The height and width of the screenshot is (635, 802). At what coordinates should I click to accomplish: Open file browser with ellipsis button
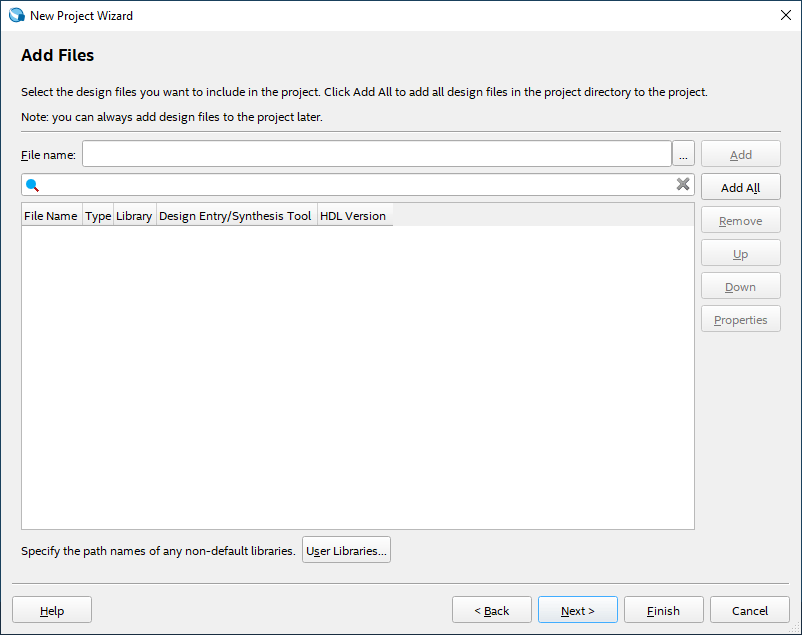(684, 154)
